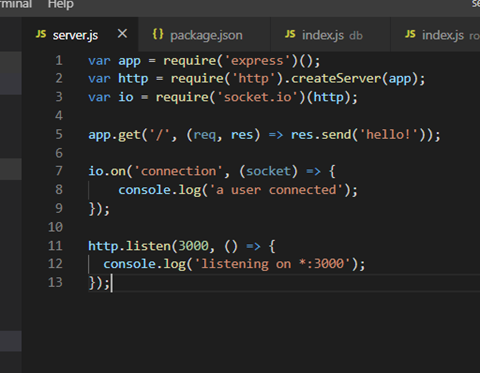This screenshot has width=480, height=373.
Task: Click app.get on line 5
Action: [115, 135]
